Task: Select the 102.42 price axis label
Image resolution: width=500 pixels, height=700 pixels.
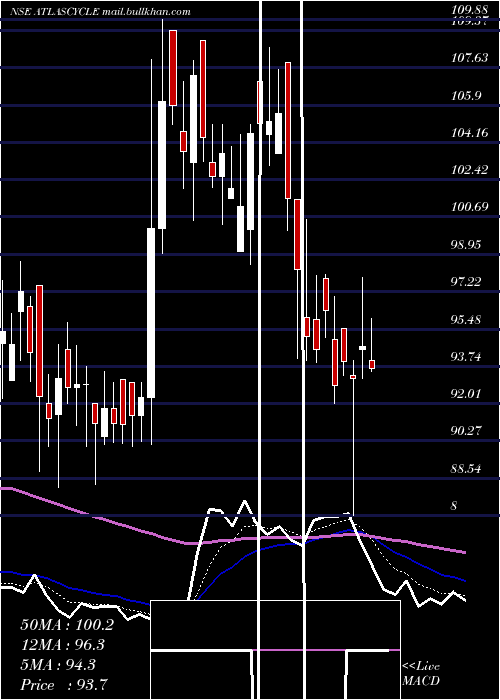Action: click(x=470, y=170)
